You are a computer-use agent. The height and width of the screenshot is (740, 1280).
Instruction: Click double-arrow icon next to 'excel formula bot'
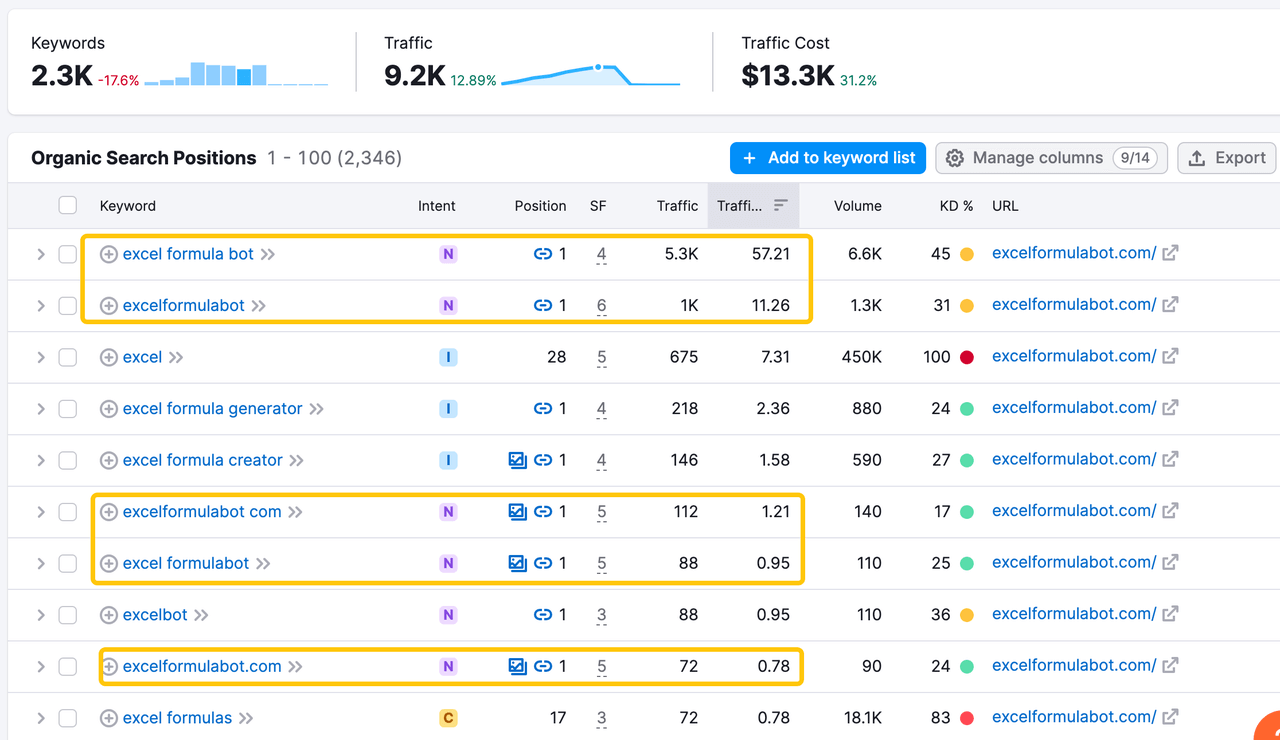[268, 254]
